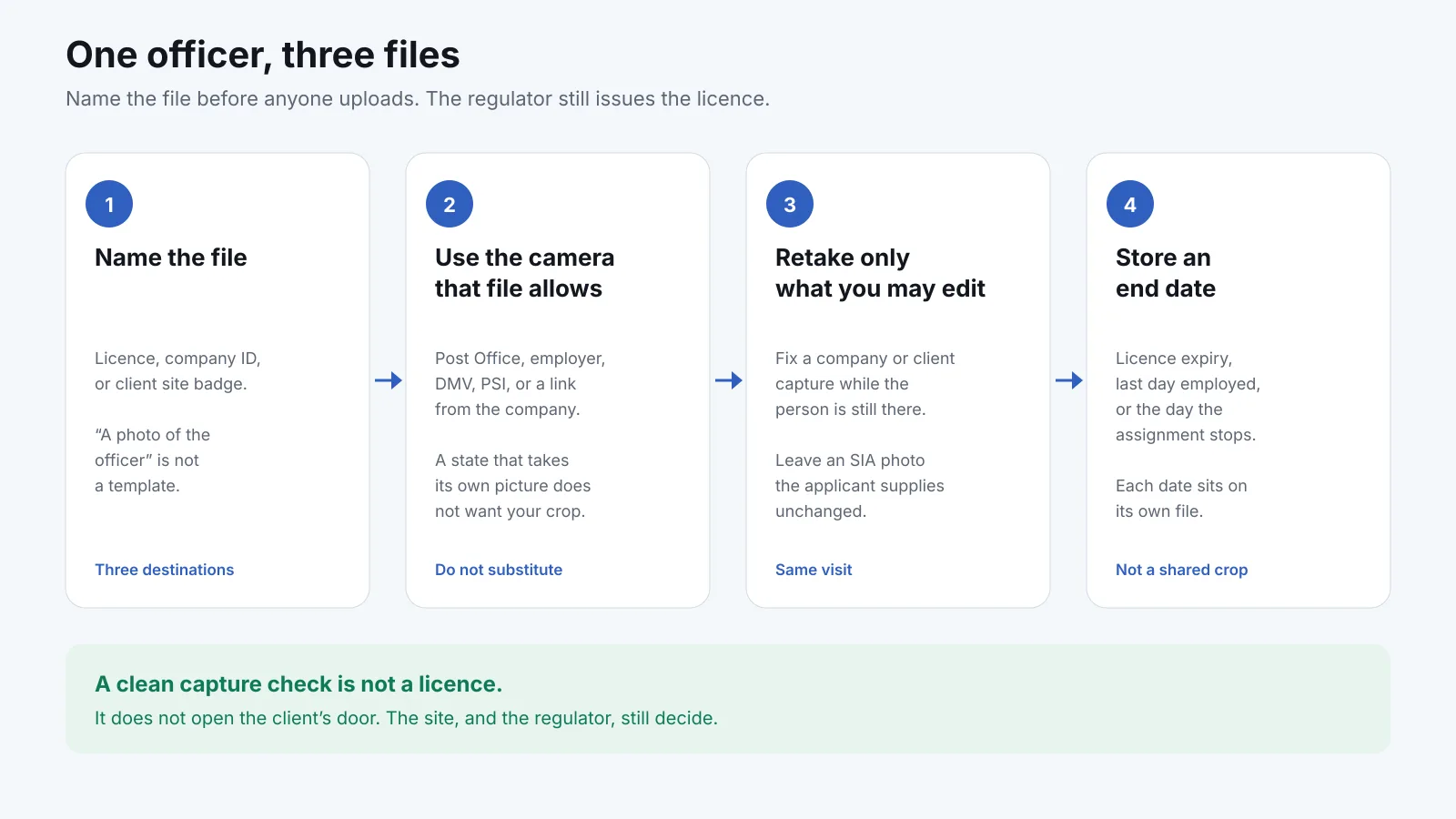This screenshot has width=1456, height=819.
Task: Click the 'Use the camera that file allows' heading
Action: [525, 273]
